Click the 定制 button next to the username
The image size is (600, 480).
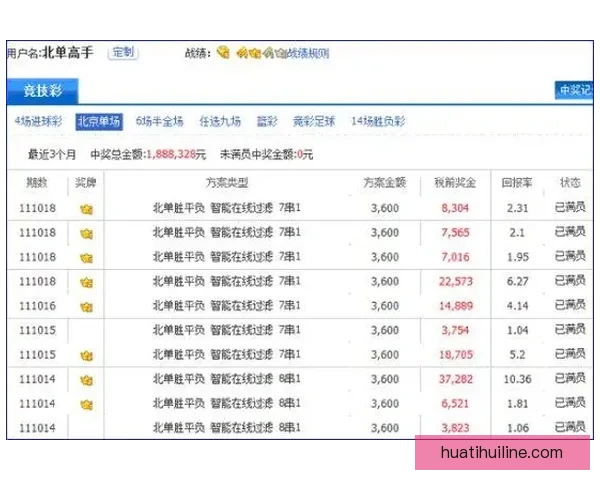click(x=123, y=52)
